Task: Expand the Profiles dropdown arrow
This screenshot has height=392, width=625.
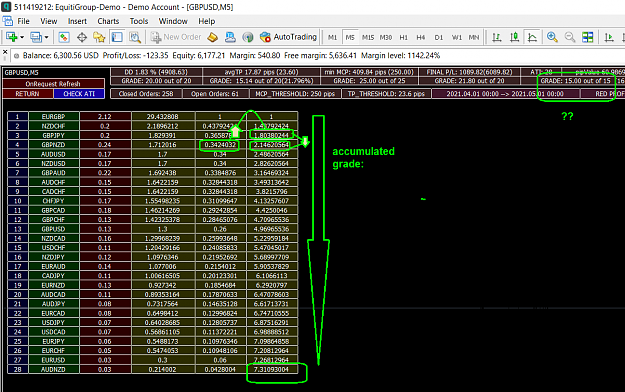Action: coord(46,37)
